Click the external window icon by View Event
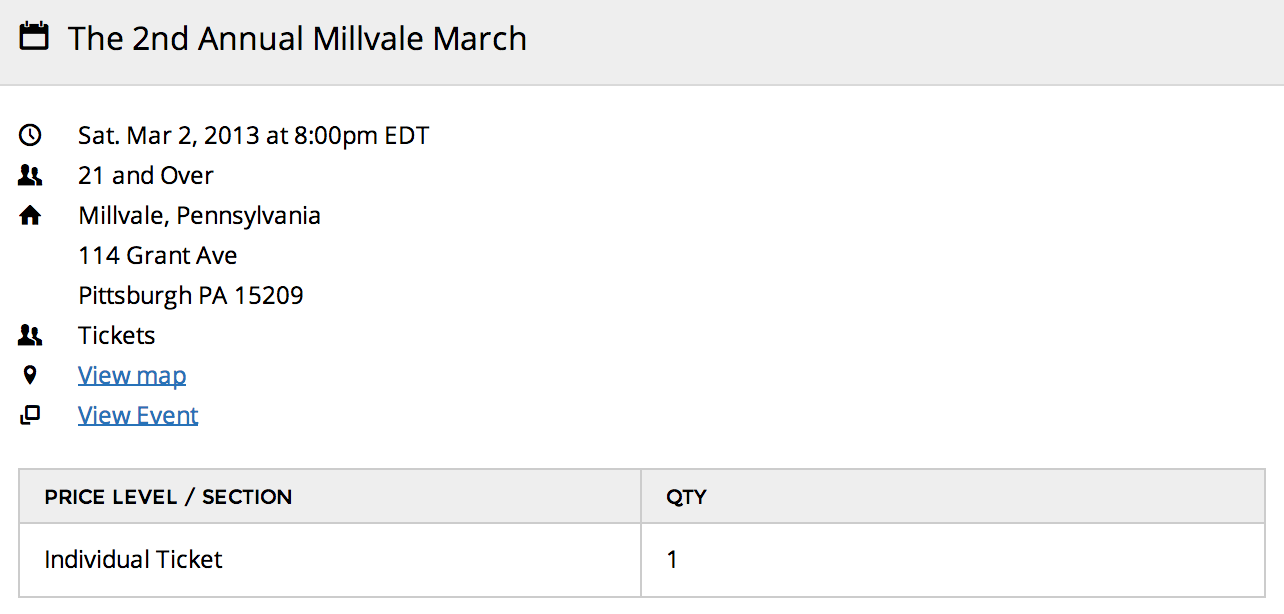 click(31, 416)
